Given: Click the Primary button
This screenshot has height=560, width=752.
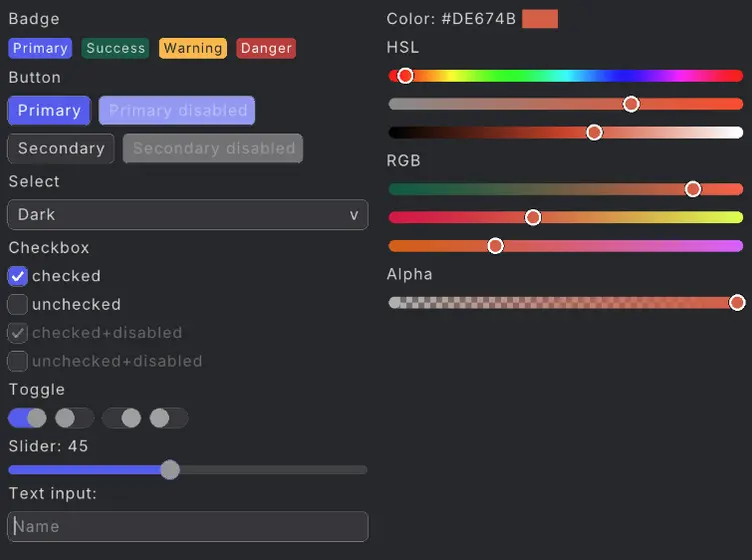Looking at the screenshot, I should (49, 111).
